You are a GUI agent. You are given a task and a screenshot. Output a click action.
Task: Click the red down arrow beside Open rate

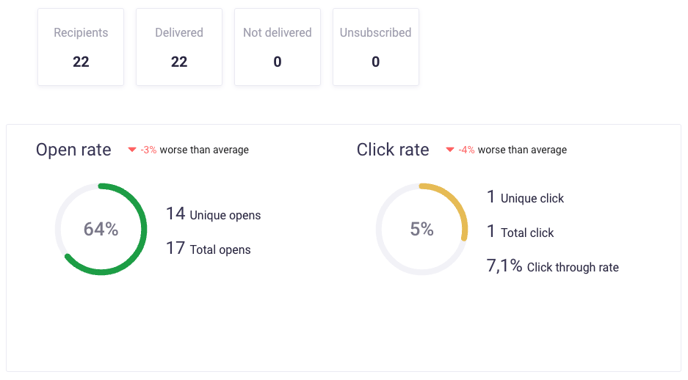132,150
